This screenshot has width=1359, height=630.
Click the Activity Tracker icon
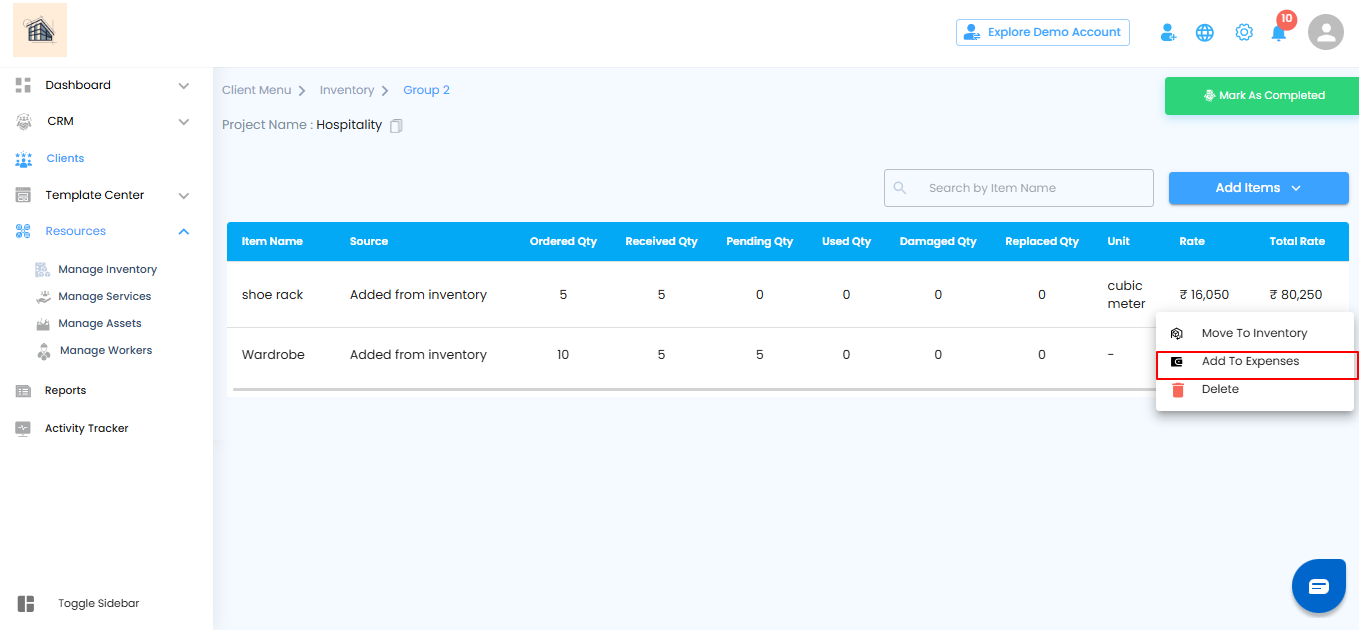click(23, 428)
